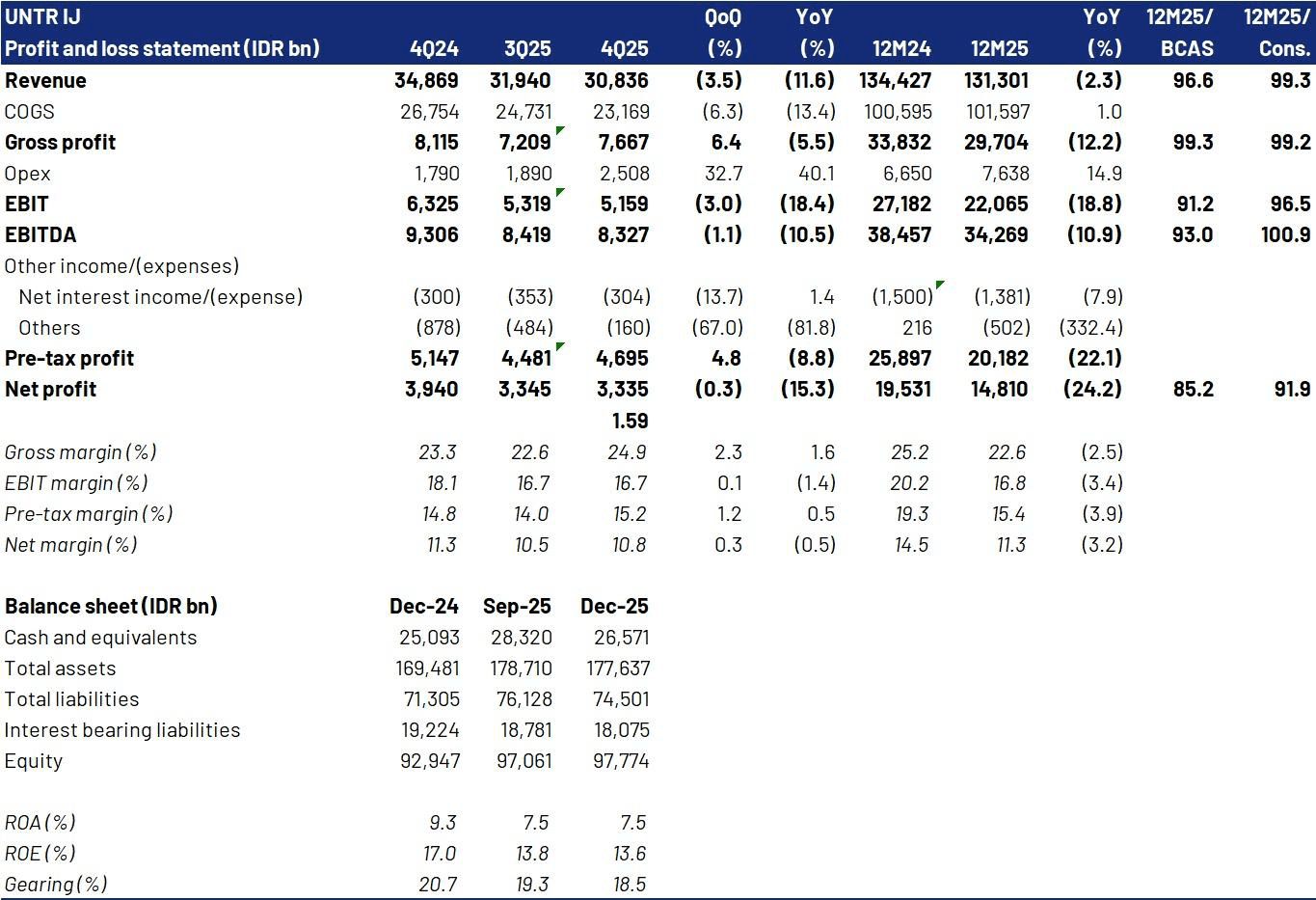The image size is (1316, 900).
Task: Select Dec-24 ROE value 17.0
Action: [440, 854]
